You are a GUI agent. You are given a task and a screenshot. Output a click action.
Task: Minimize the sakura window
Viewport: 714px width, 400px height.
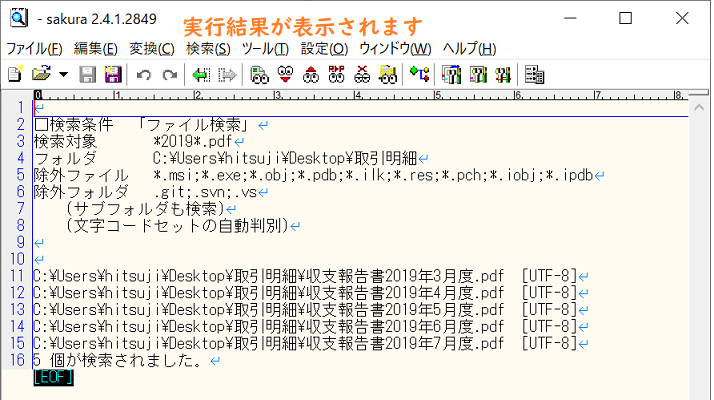570,18
